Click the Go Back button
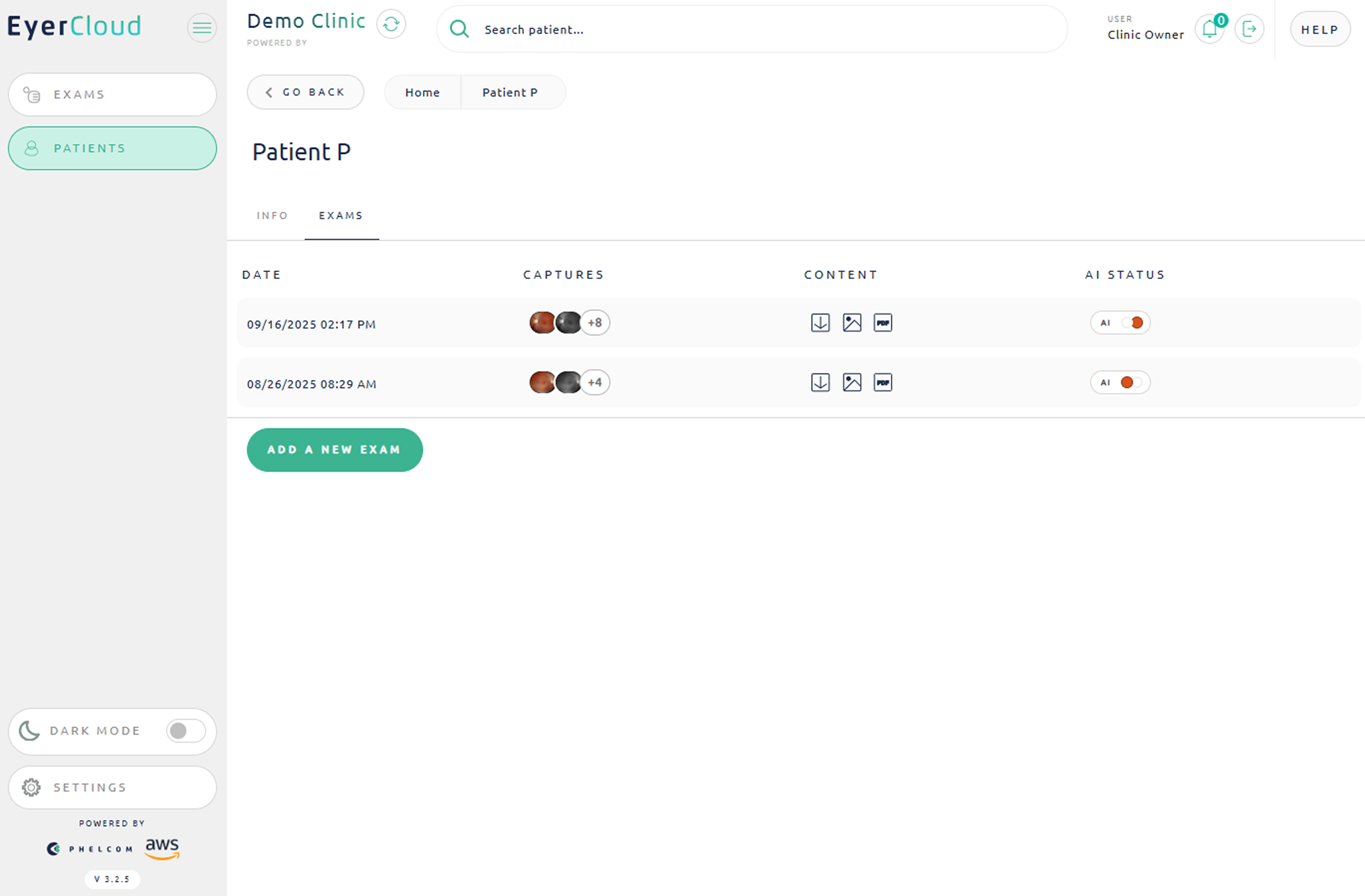 coord(305,92)
